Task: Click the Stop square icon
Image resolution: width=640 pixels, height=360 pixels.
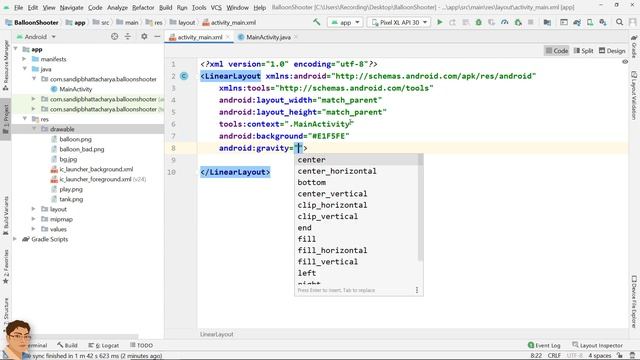Action: pos(531,22)
